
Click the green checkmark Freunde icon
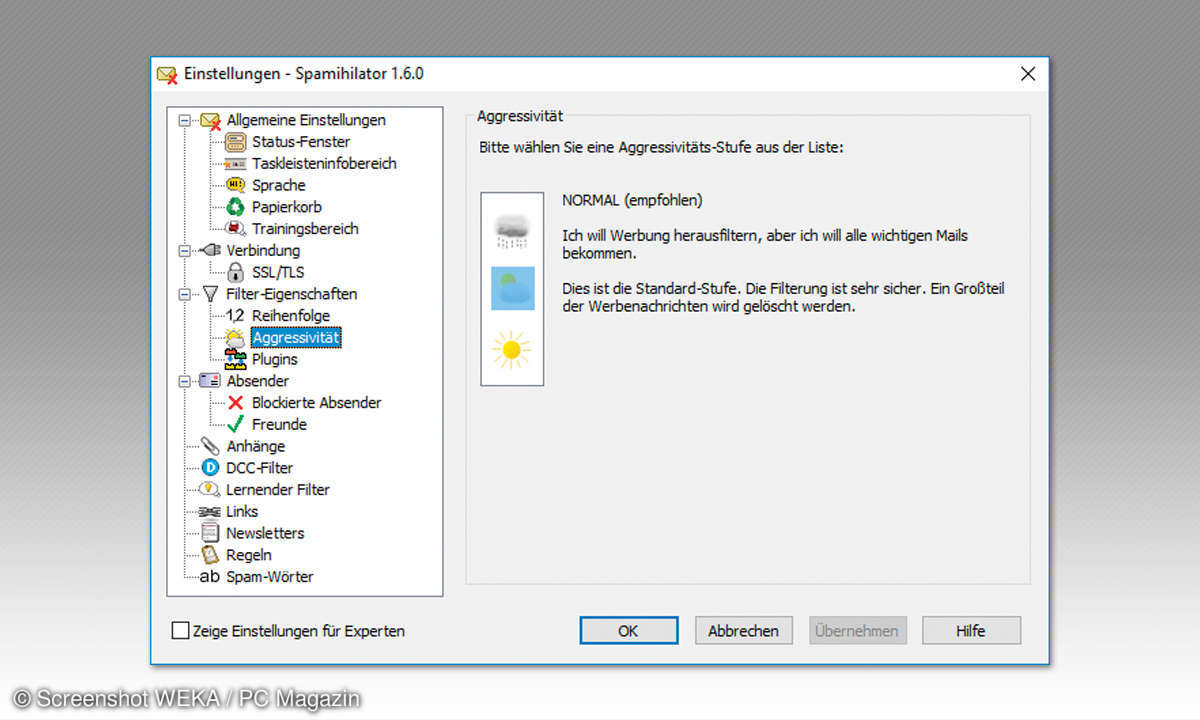point(235,424)
